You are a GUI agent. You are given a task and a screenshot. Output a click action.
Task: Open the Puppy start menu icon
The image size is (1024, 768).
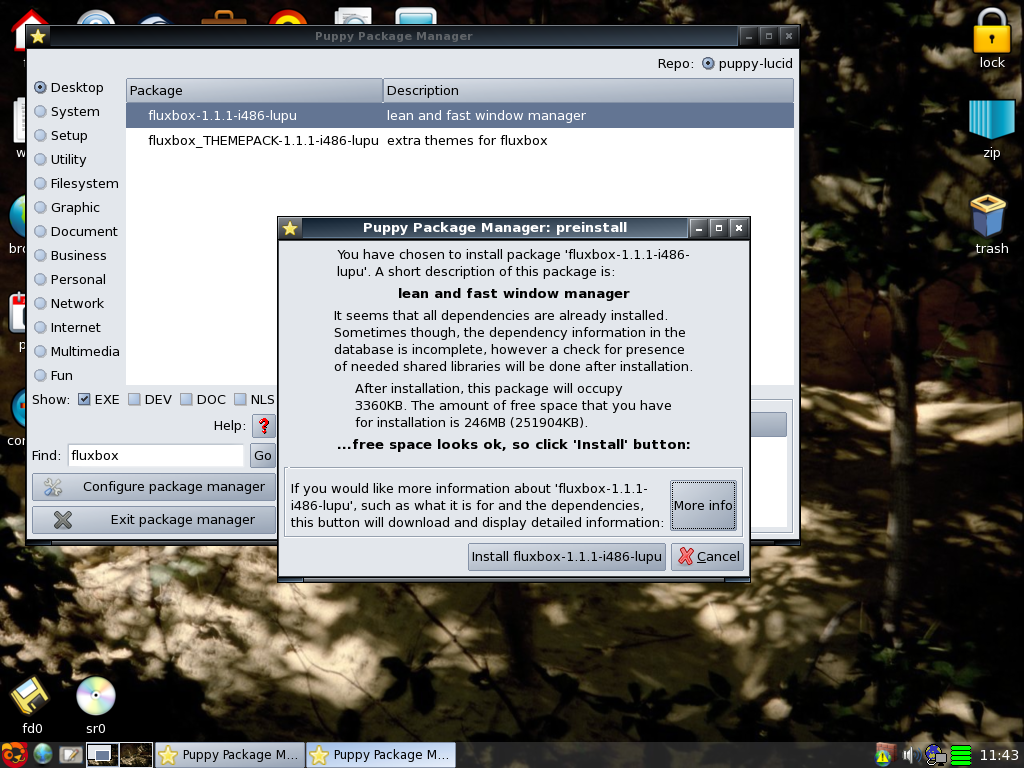point(14,754)
